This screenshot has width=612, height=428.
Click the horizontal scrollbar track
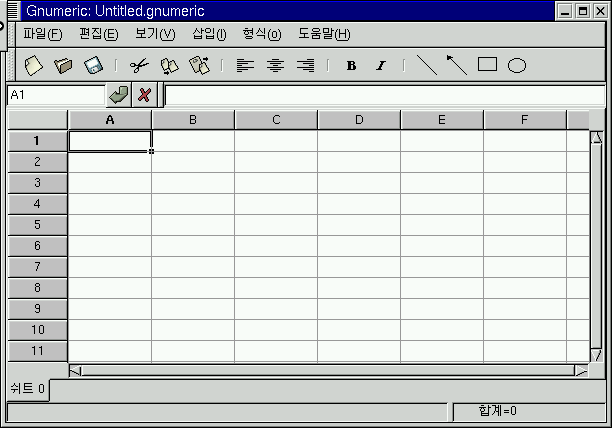(328, 371)
